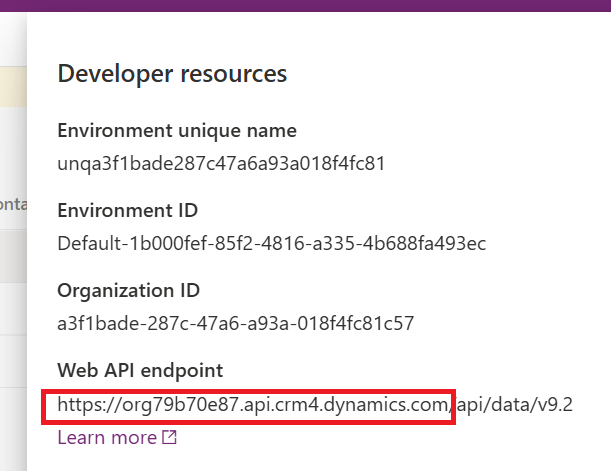Select the Environment ID value text
This screenshot has height=471, width=611.
272,243
